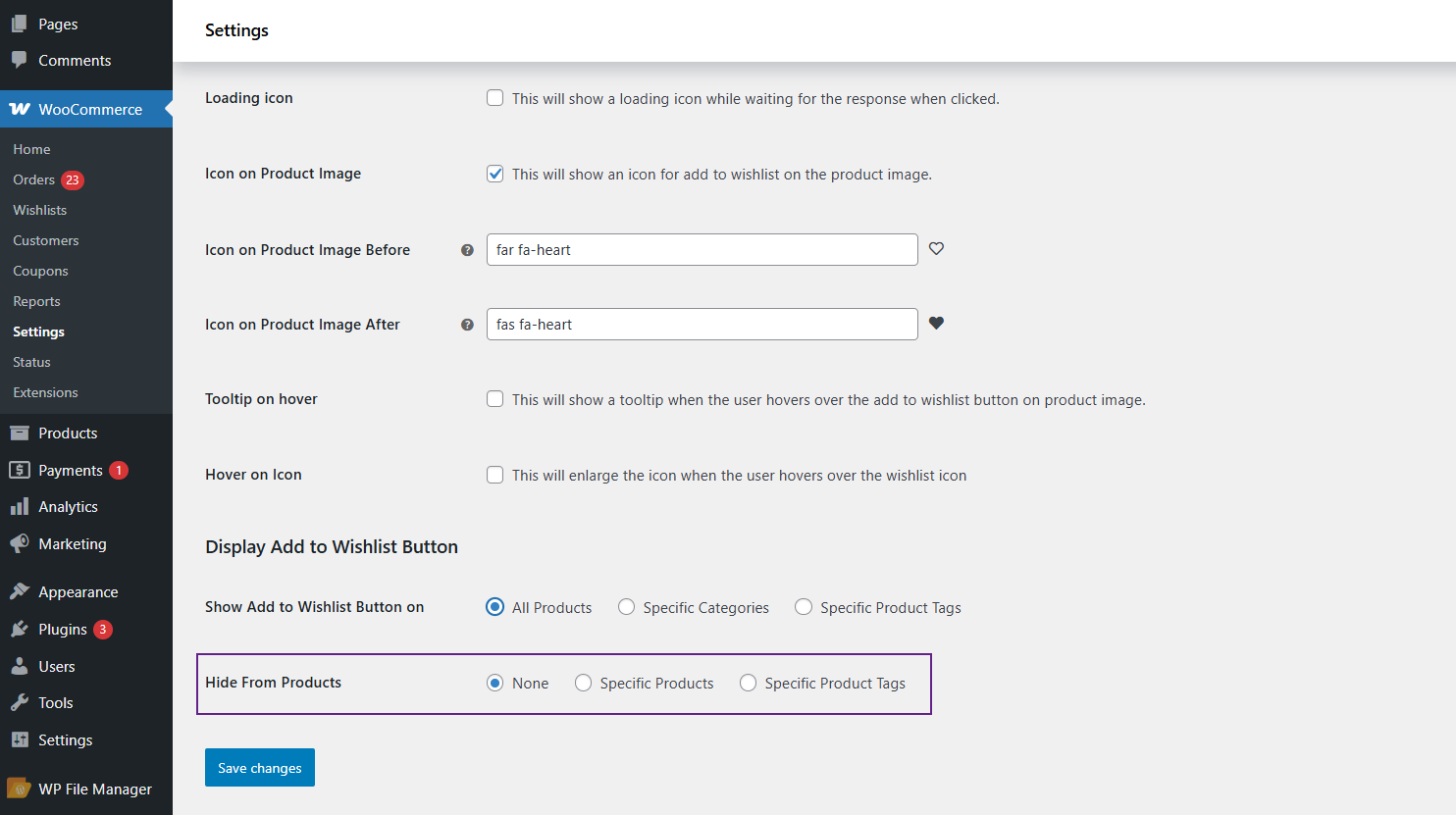Viewport: 1456px width, 815px height.
Task: Click the Products box icon in sidebar
Action: (20, 433)
